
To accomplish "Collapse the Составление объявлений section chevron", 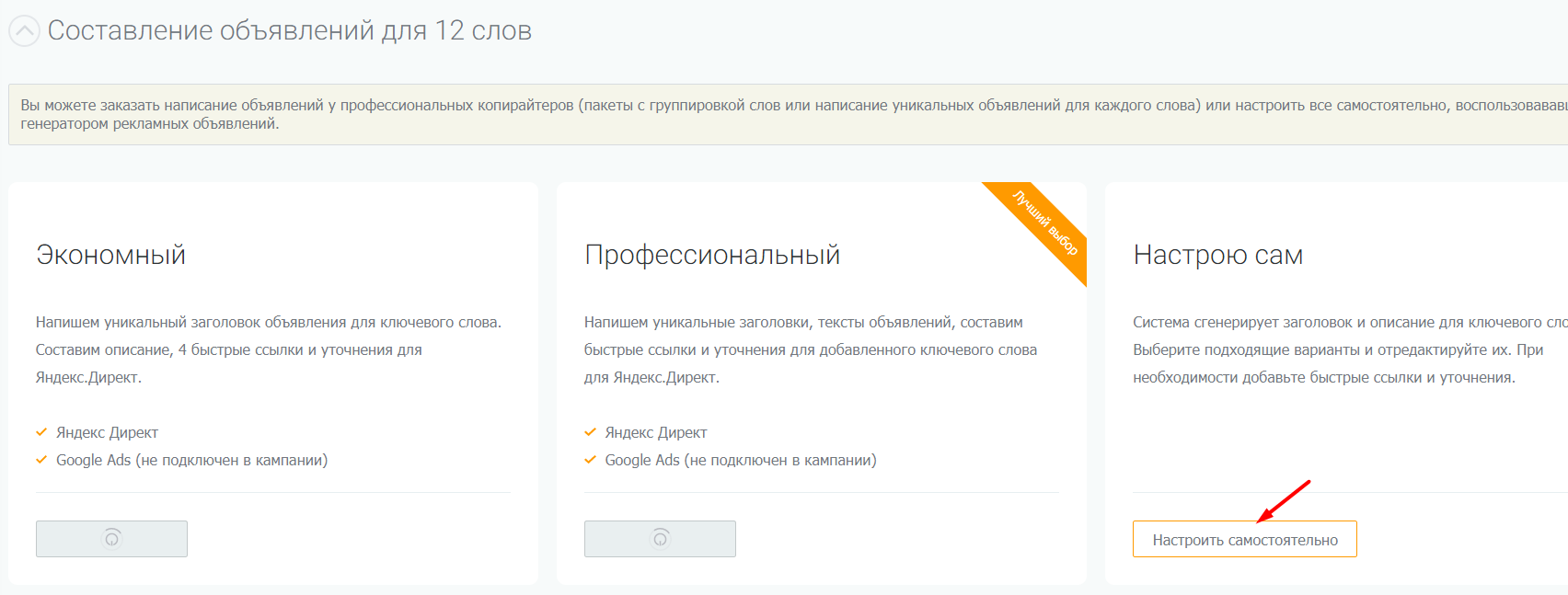I will 24,31.
